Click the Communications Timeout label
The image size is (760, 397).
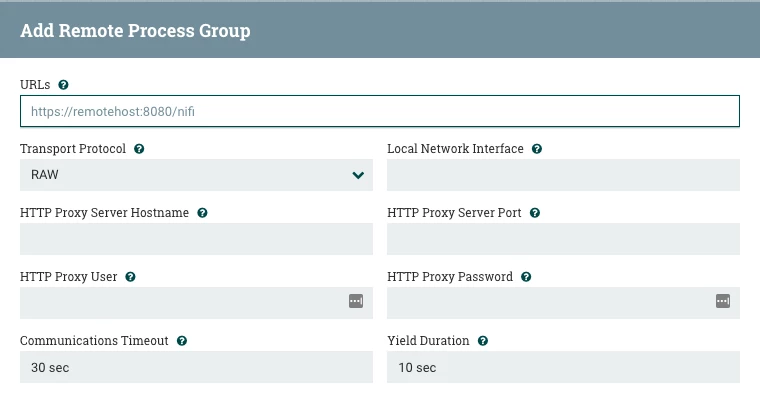94,341
